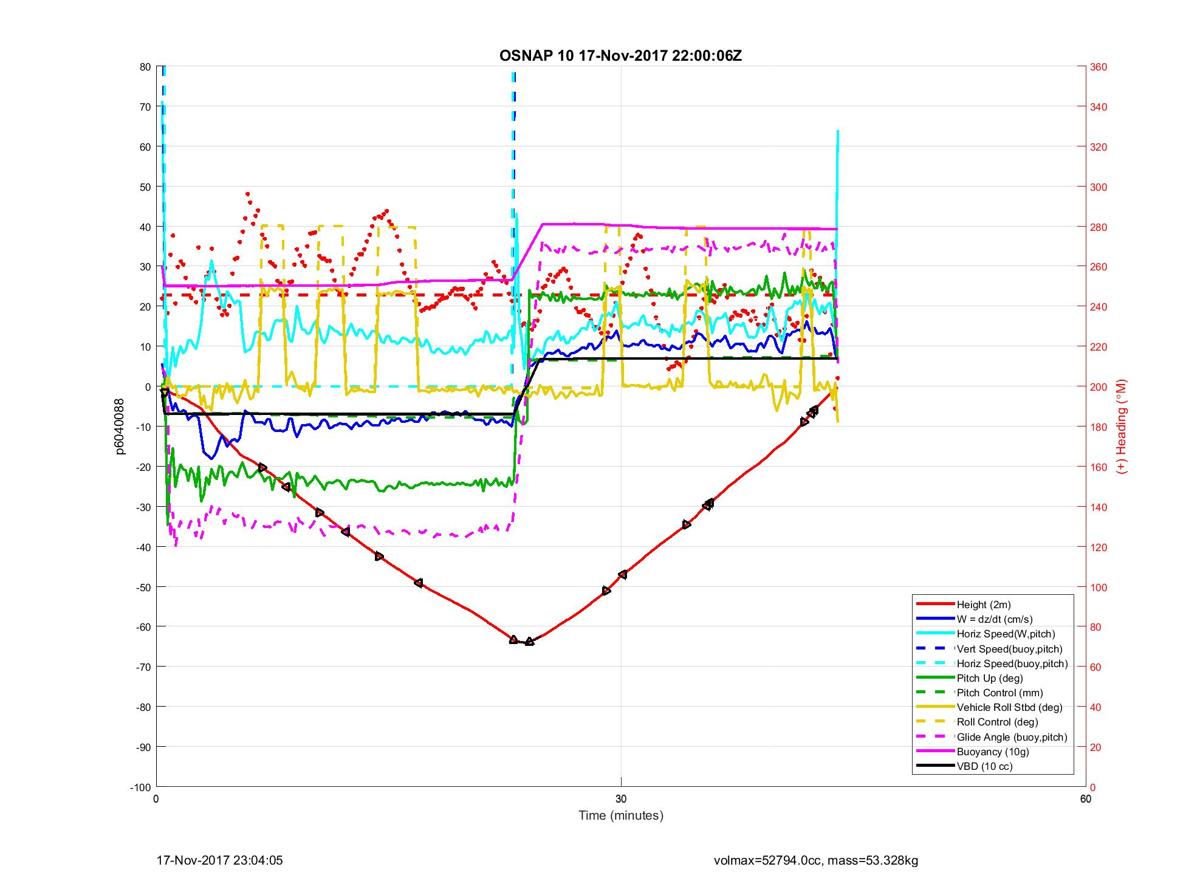
Task: Click the black line sample beside VBD (10 cc)
Action: tap(934, 766)
